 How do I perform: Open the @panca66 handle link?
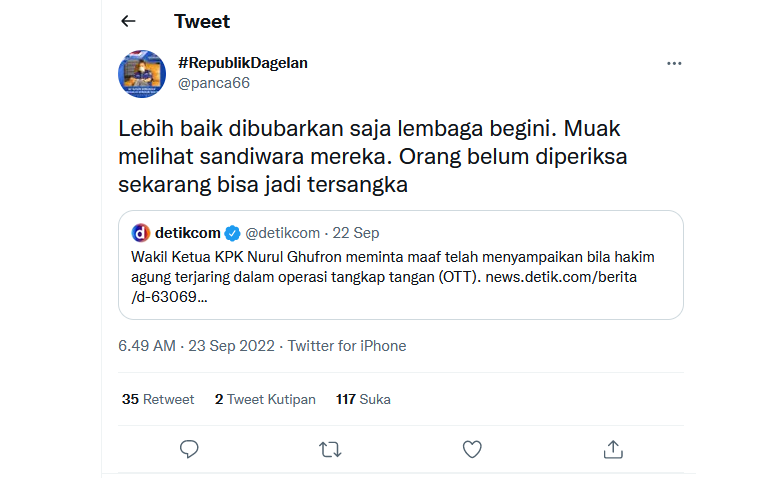(213, 83)
